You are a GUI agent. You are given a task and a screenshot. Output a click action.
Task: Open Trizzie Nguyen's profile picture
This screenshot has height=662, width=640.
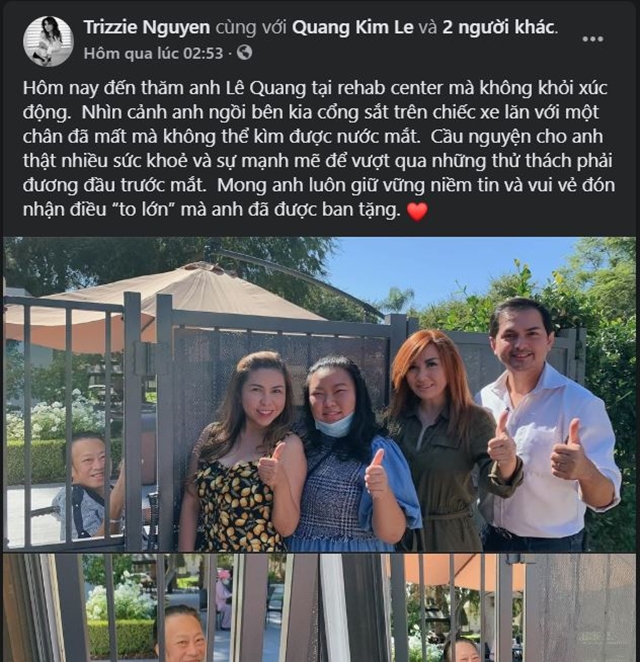pos(49,41)
